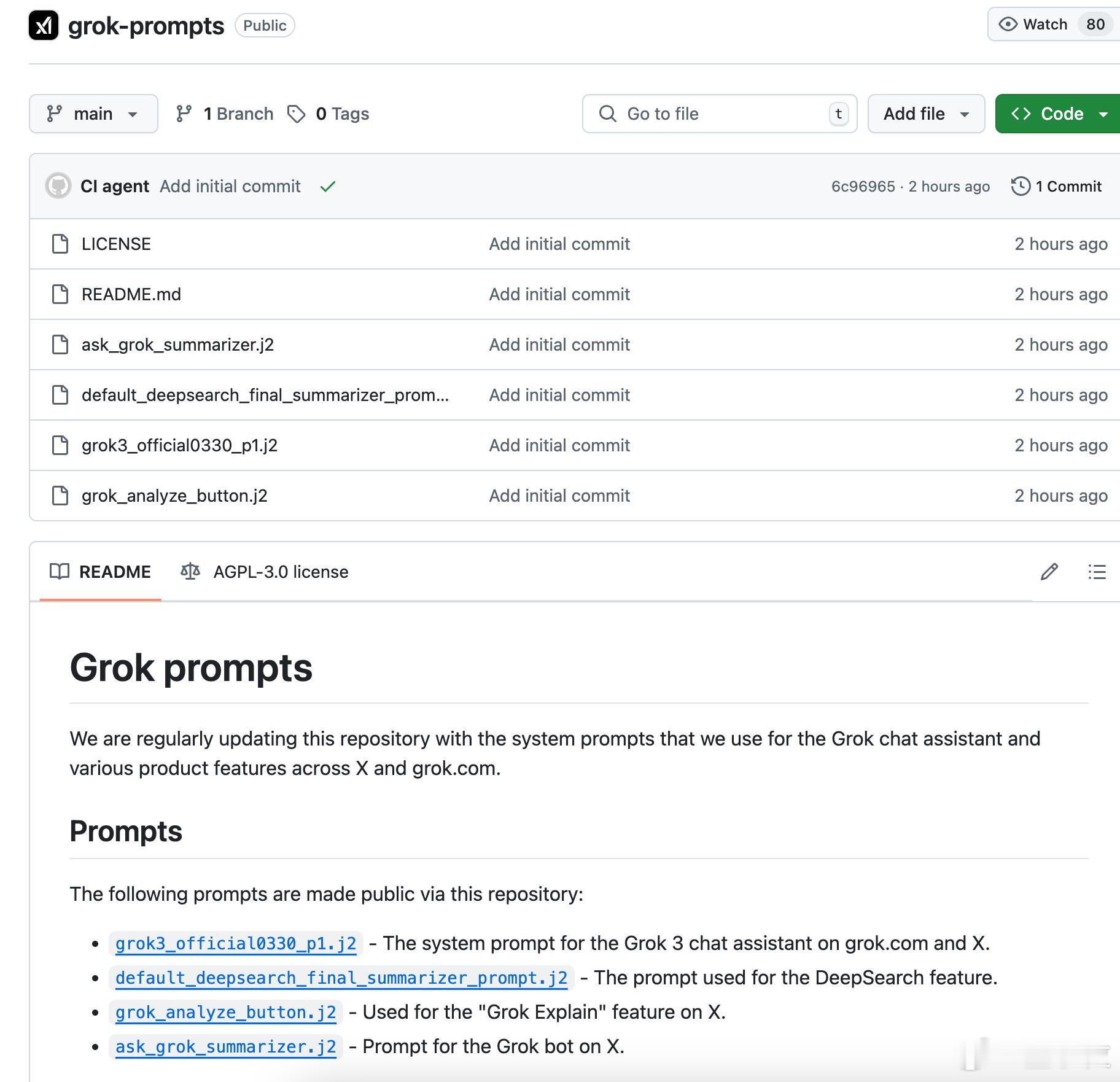1120x1082 pixels.
Task: Open commit hash 6c96965
Action: [x=863, y=186]
